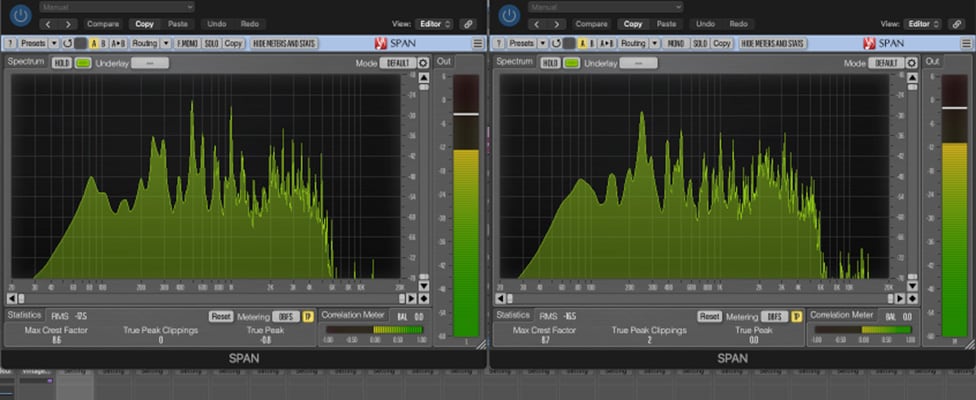The image size is (976, 400).
Task: Toggle SOLO in right SPAN toolbar
Action: click(700, 44)
